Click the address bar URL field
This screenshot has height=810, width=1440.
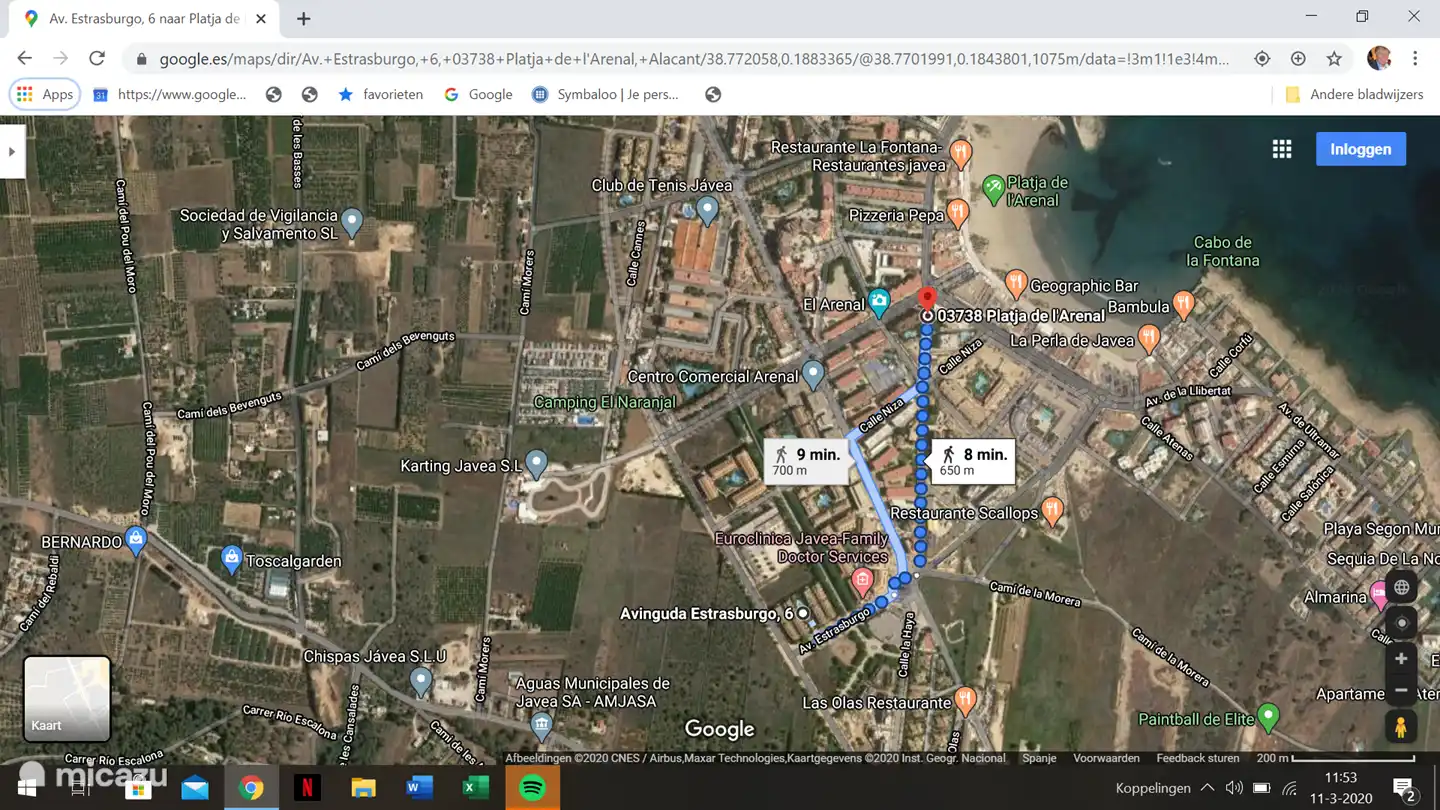click(x=690, y=59)
